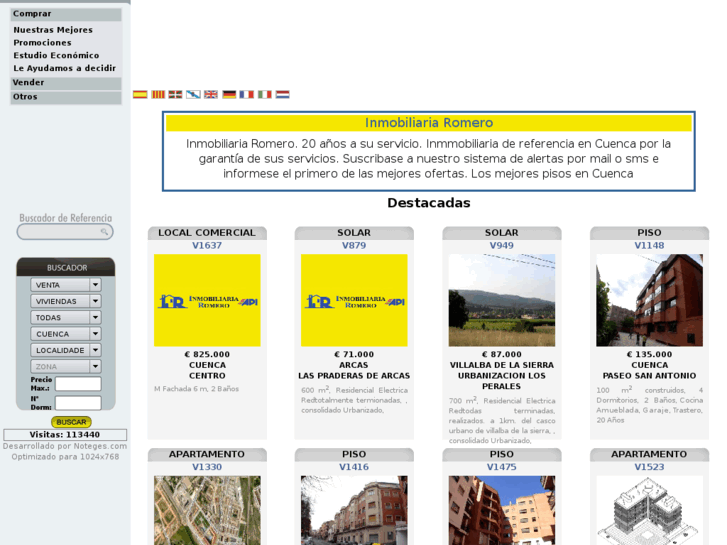Click the Visitas: 113440 counter

coord(65,435)
